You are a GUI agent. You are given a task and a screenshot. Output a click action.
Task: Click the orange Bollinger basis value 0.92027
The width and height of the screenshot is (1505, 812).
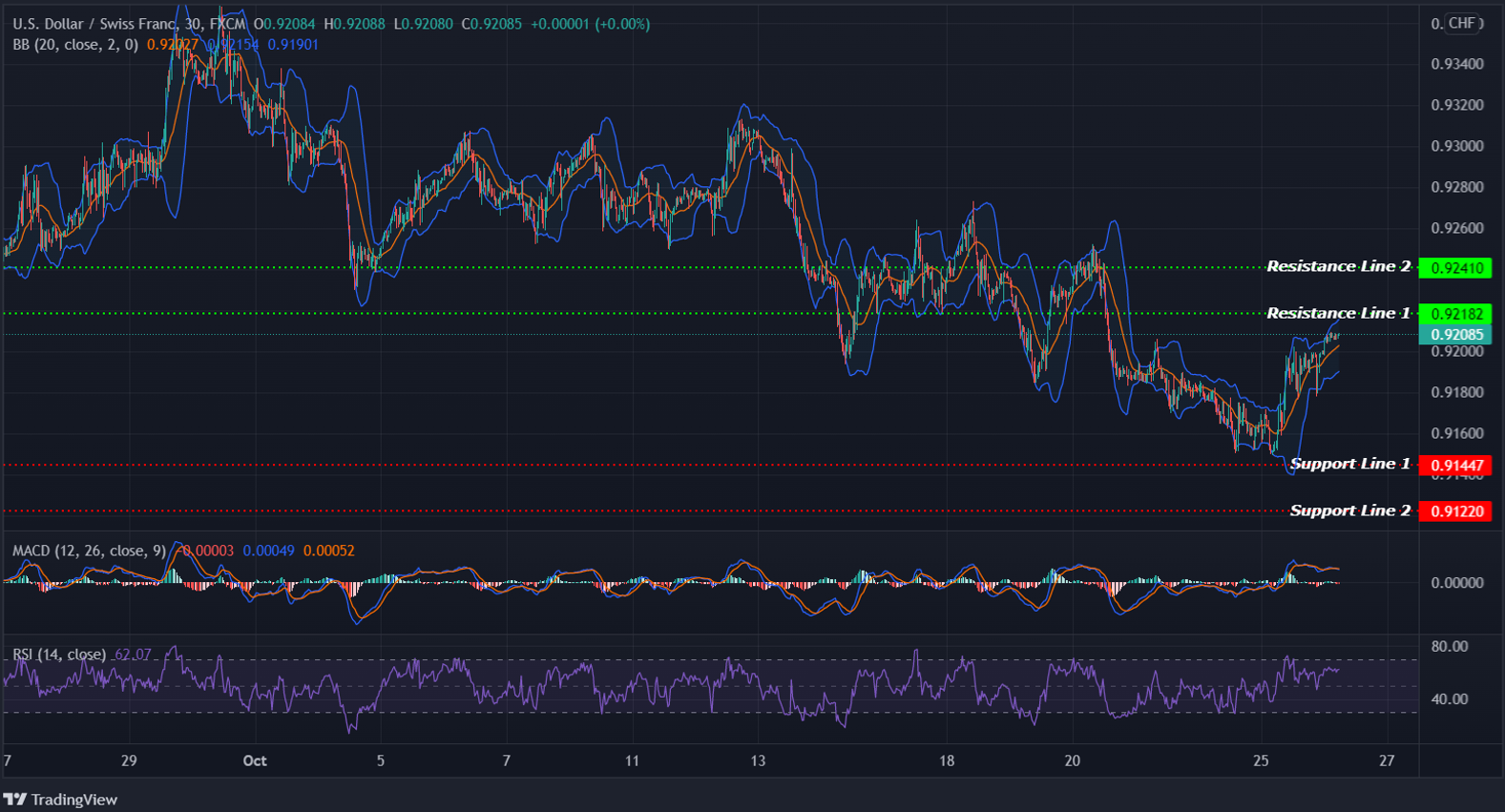[x=173, y=45]
